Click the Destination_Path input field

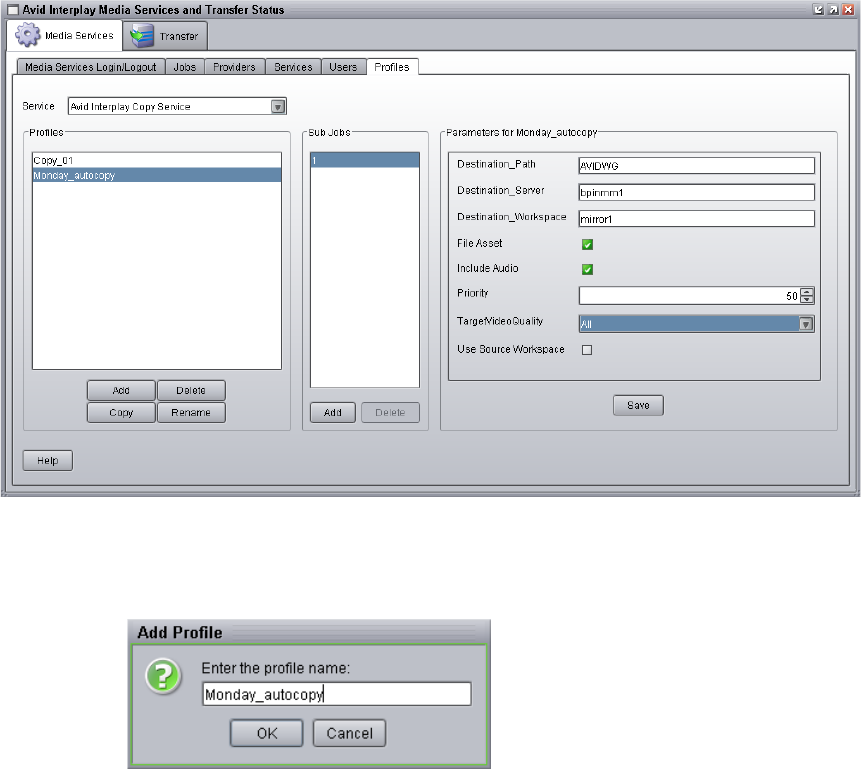(x=696, y=166)
